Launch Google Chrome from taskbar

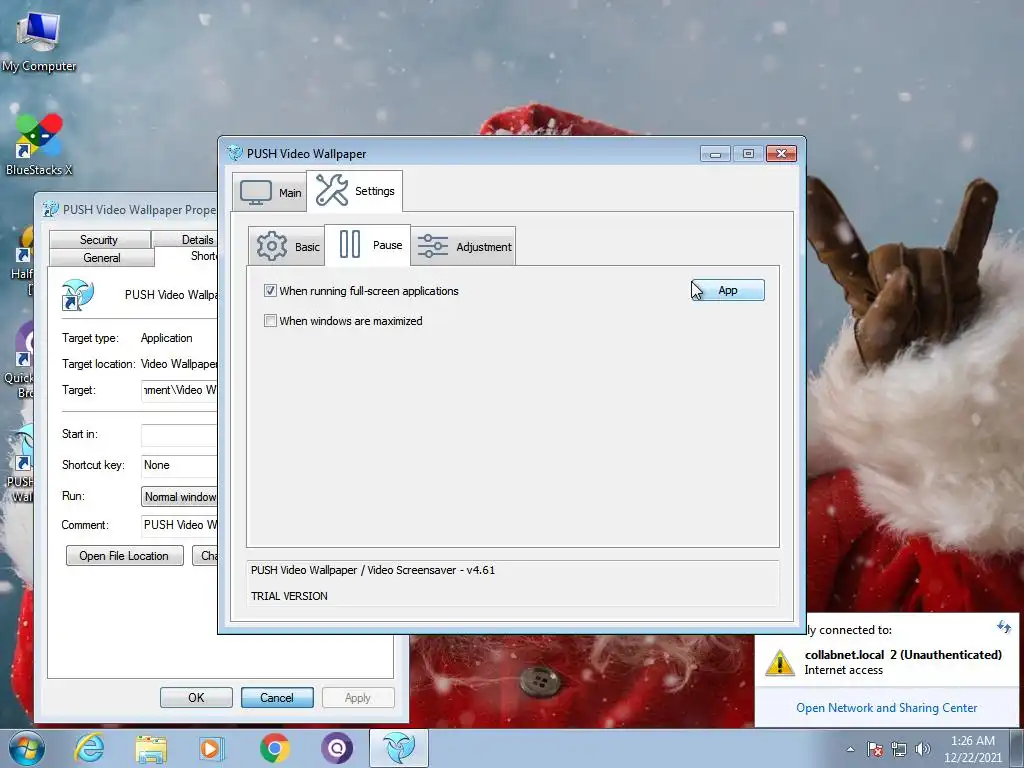pyautogui.click(x=275, y=748)
